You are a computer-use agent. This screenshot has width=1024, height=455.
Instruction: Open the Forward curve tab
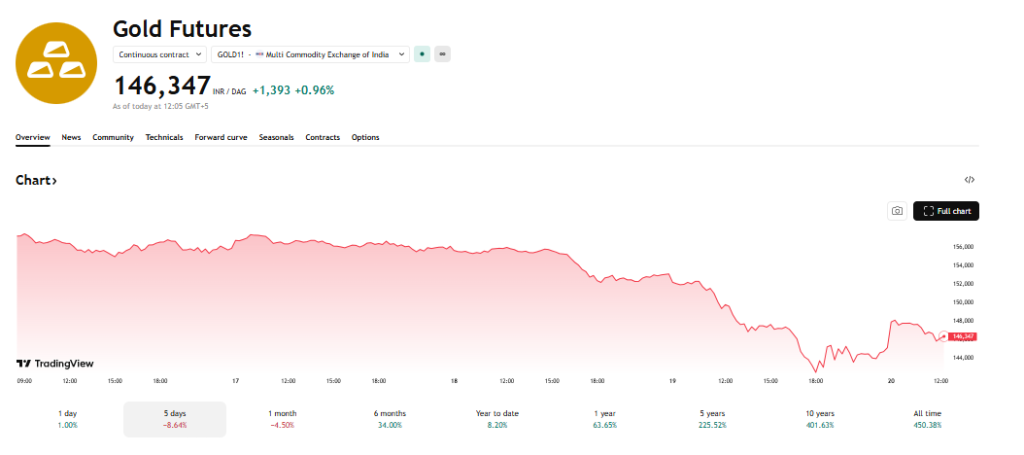221,137
